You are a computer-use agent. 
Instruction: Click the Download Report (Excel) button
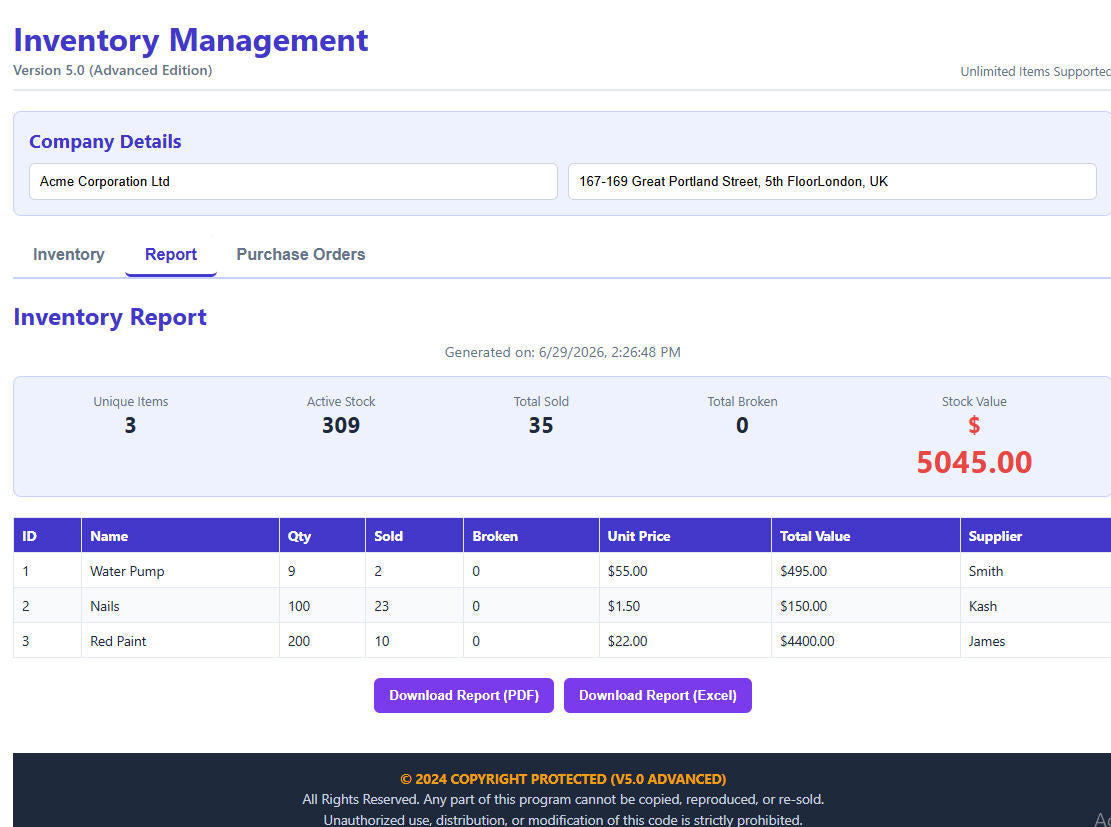click(x=658, y=695)
